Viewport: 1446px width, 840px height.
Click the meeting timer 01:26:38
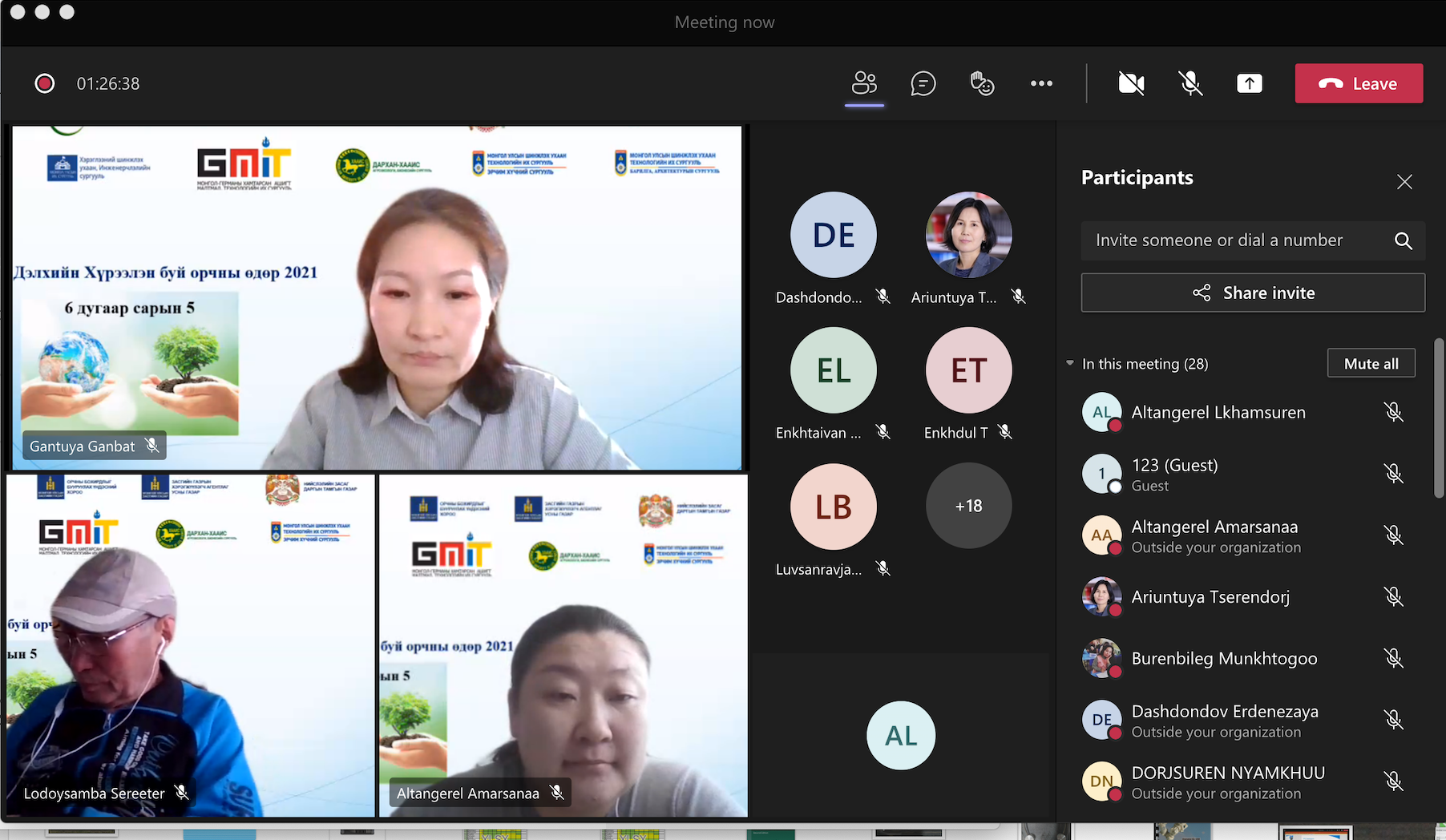108,83
